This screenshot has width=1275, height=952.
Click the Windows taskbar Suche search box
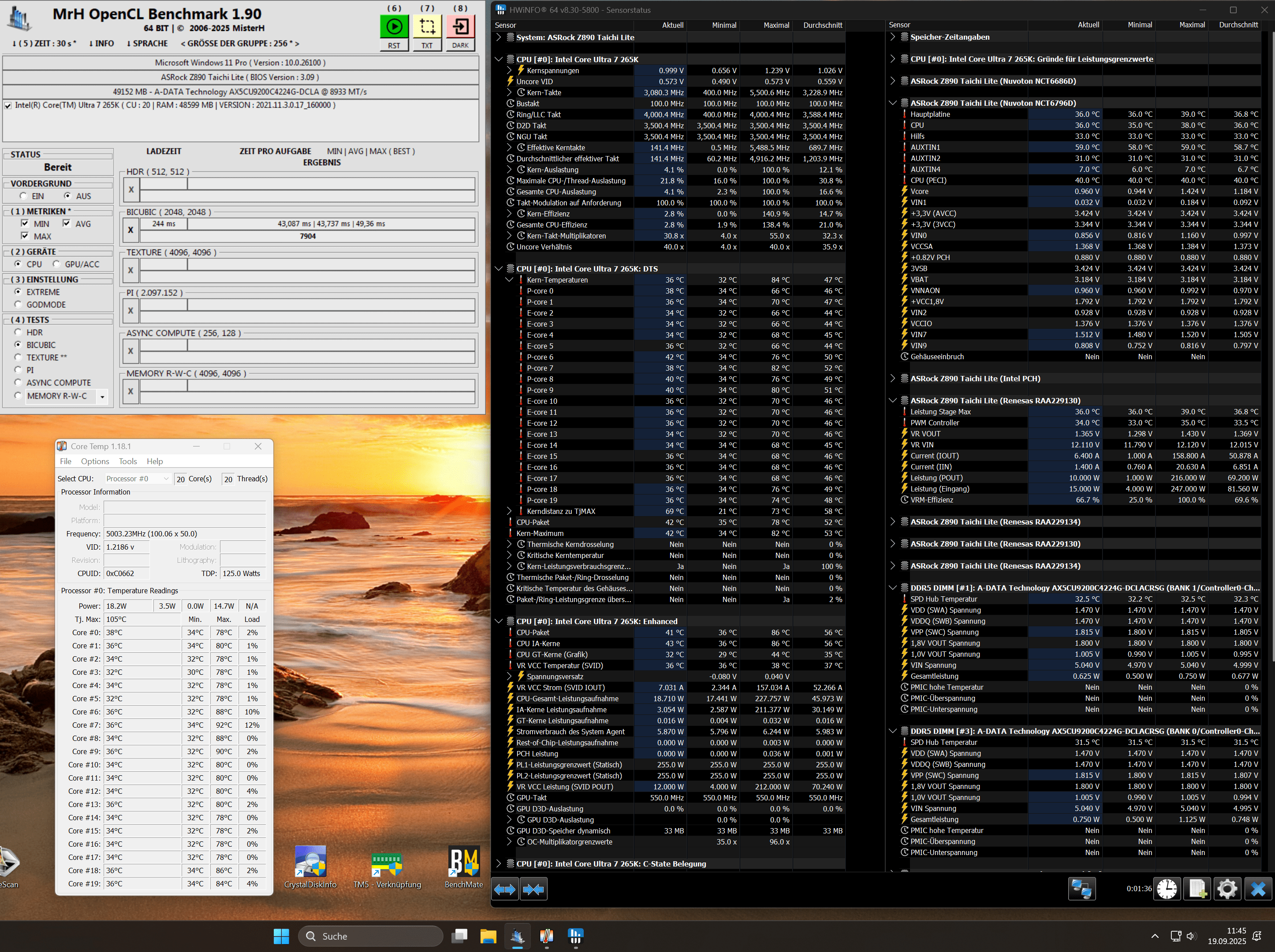point(370,936)
